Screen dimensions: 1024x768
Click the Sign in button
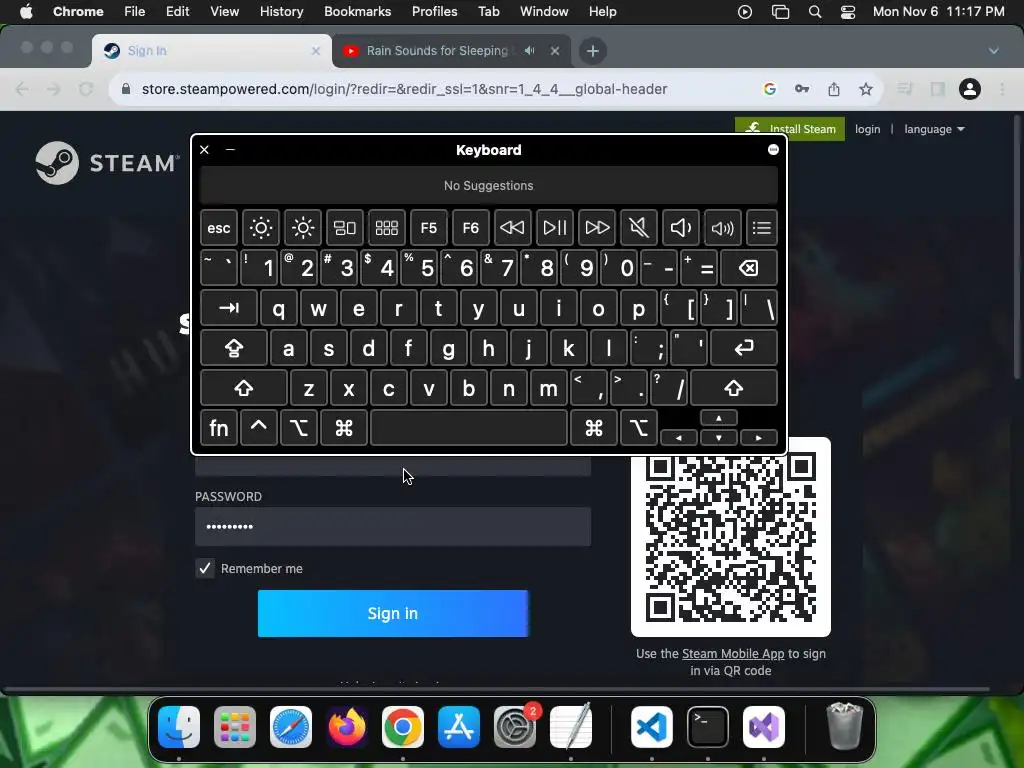pos(393,613)
